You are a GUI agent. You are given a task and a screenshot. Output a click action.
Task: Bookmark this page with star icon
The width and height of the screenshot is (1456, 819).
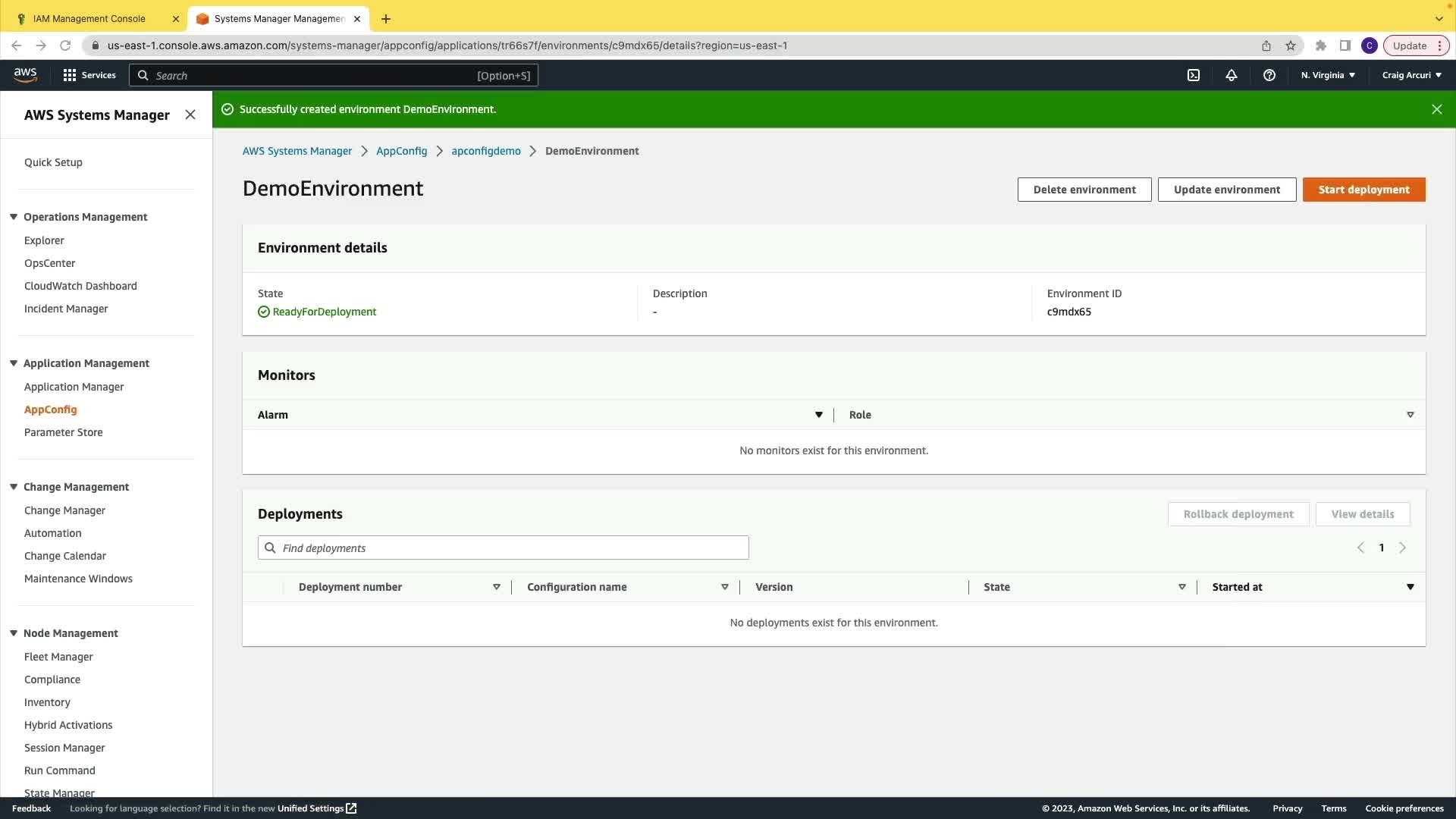click(1291, 45)
